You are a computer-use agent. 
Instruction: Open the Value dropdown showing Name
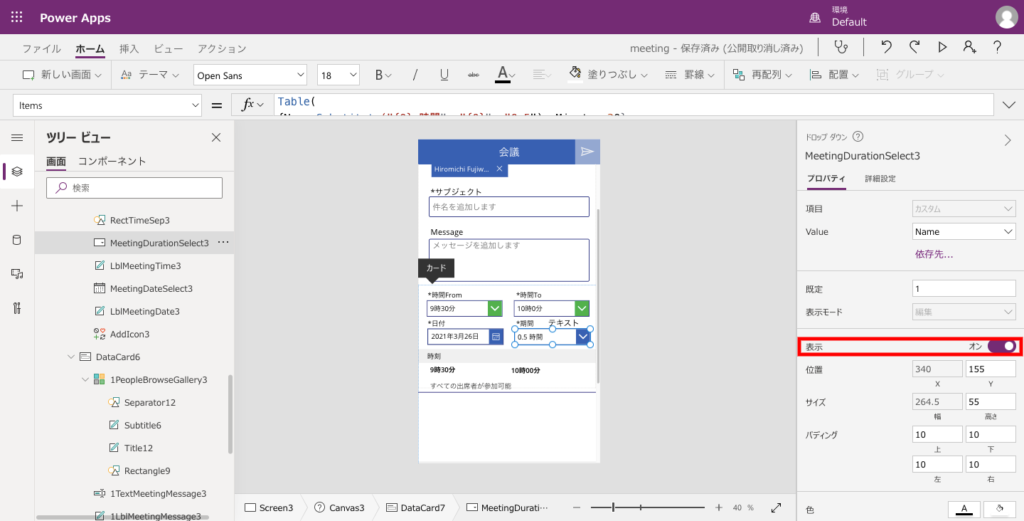[x=963, y=232]
